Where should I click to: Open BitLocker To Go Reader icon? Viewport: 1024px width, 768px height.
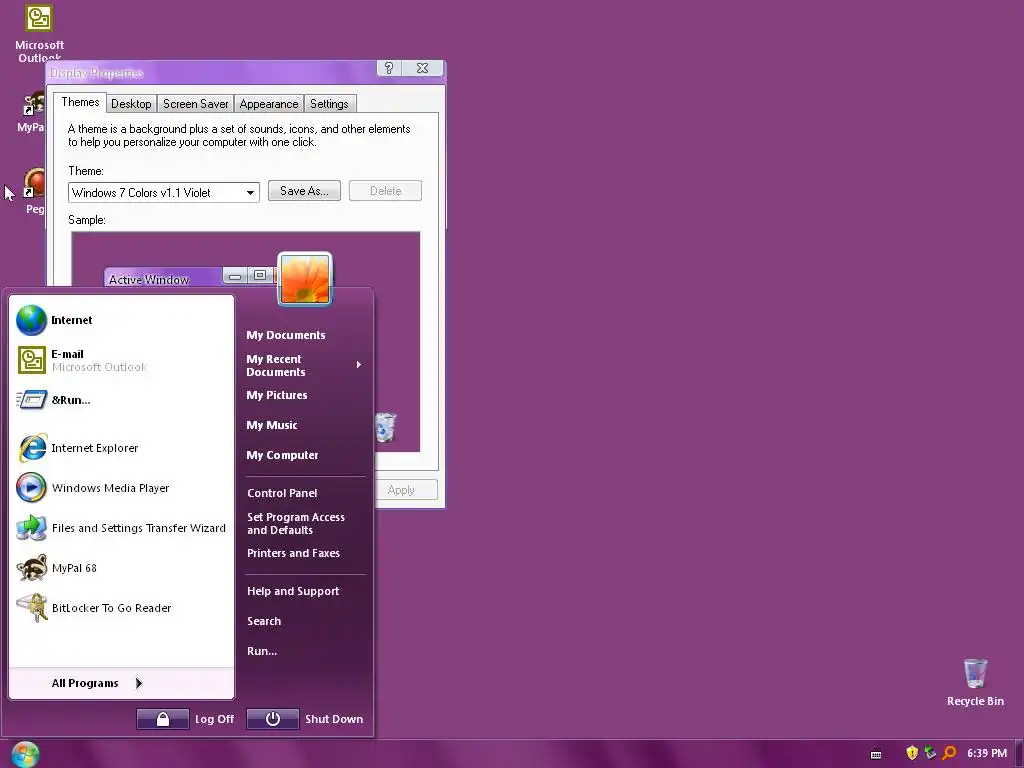click(x=31, y=607)
